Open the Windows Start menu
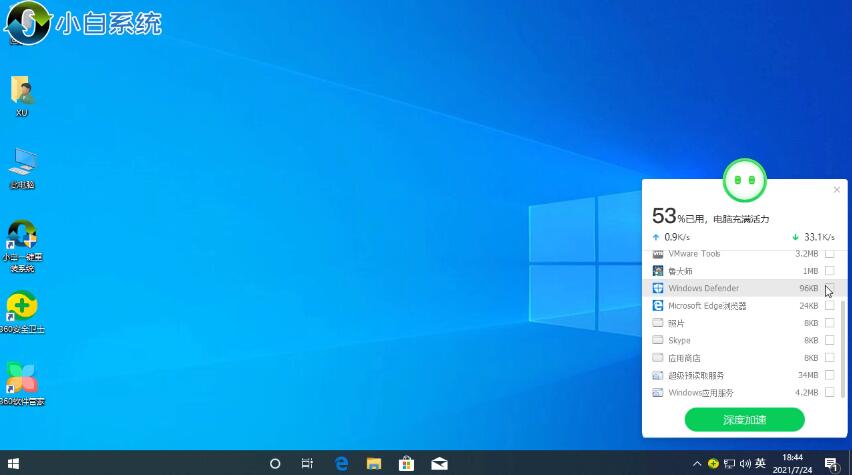852x475 pixels. (14, 464)
